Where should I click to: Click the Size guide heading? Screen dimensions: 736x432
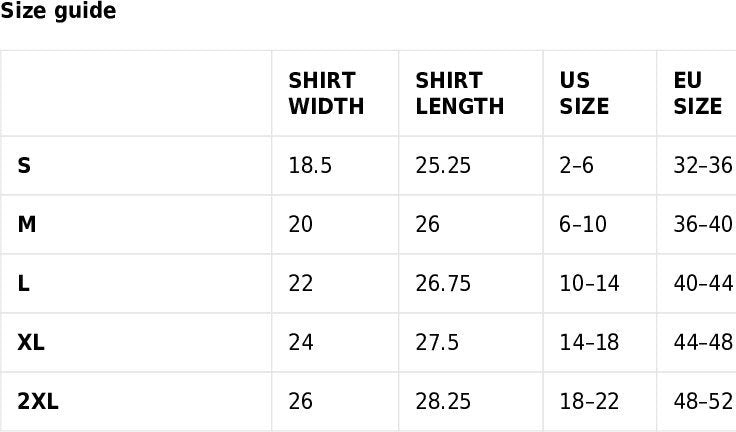click(x=58, y=10)
